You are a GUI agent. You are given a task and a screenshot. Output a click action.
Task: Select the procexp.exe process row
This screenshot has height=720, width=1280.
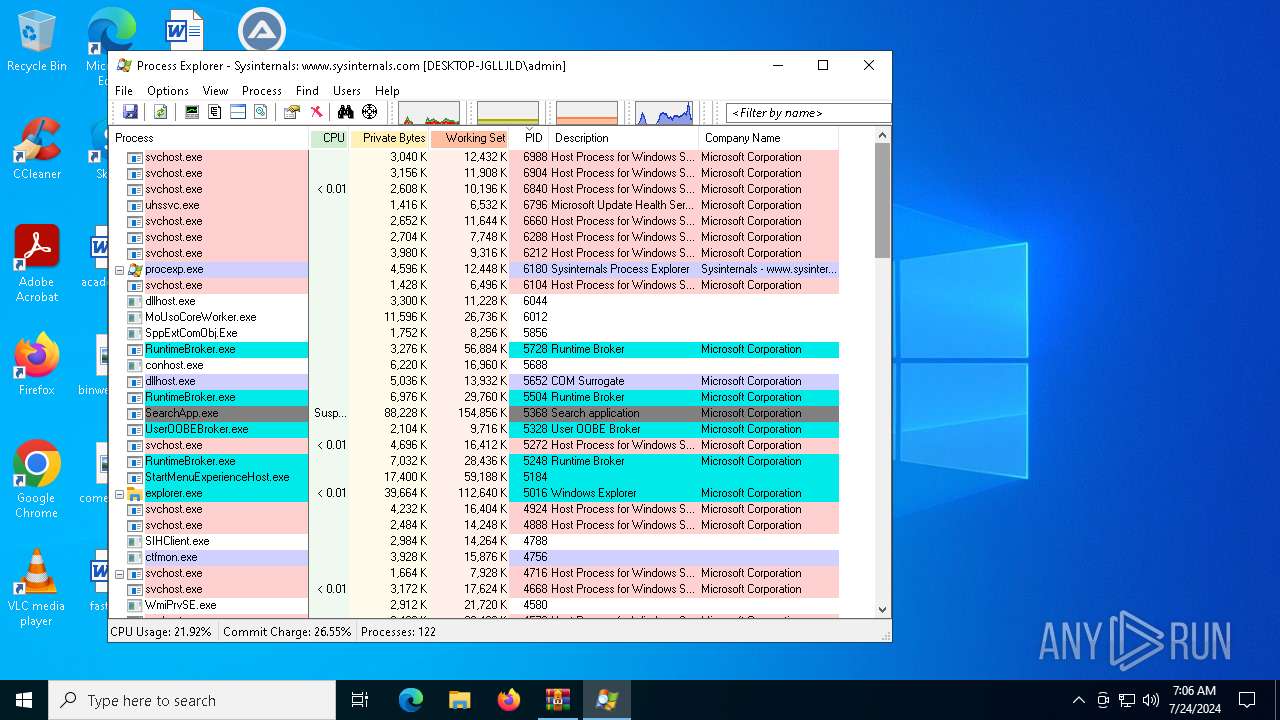click(474, 269)
